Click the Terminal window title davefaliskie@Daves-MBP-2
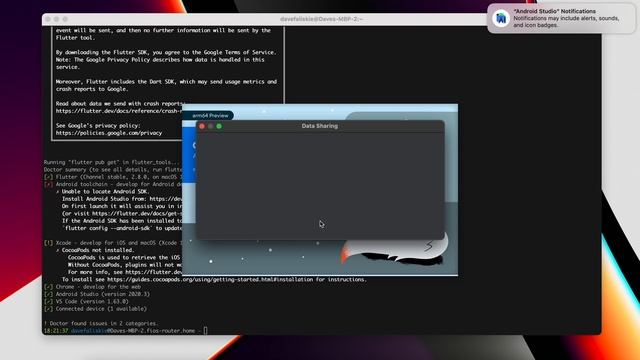Viewport: 640px width, 360px height. pos(321,19)
